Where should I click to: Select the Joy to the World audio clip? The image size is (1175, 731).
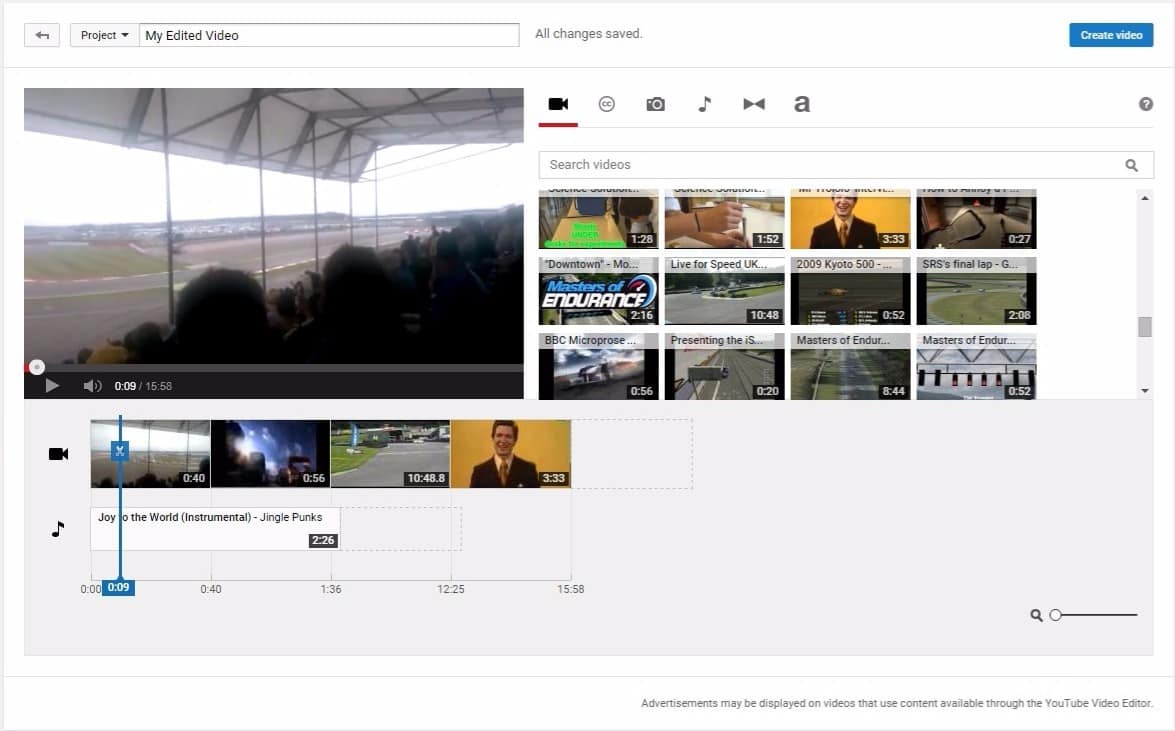[x=214, y=529]
